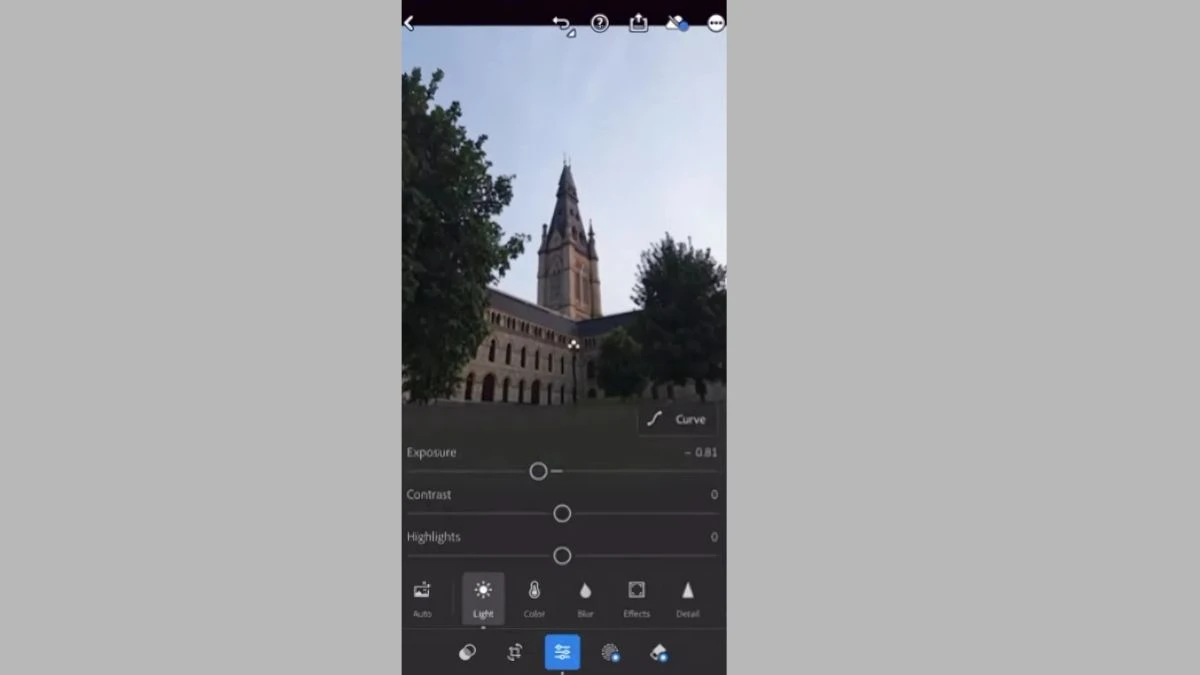Select the crop and rotate tool

514,652
